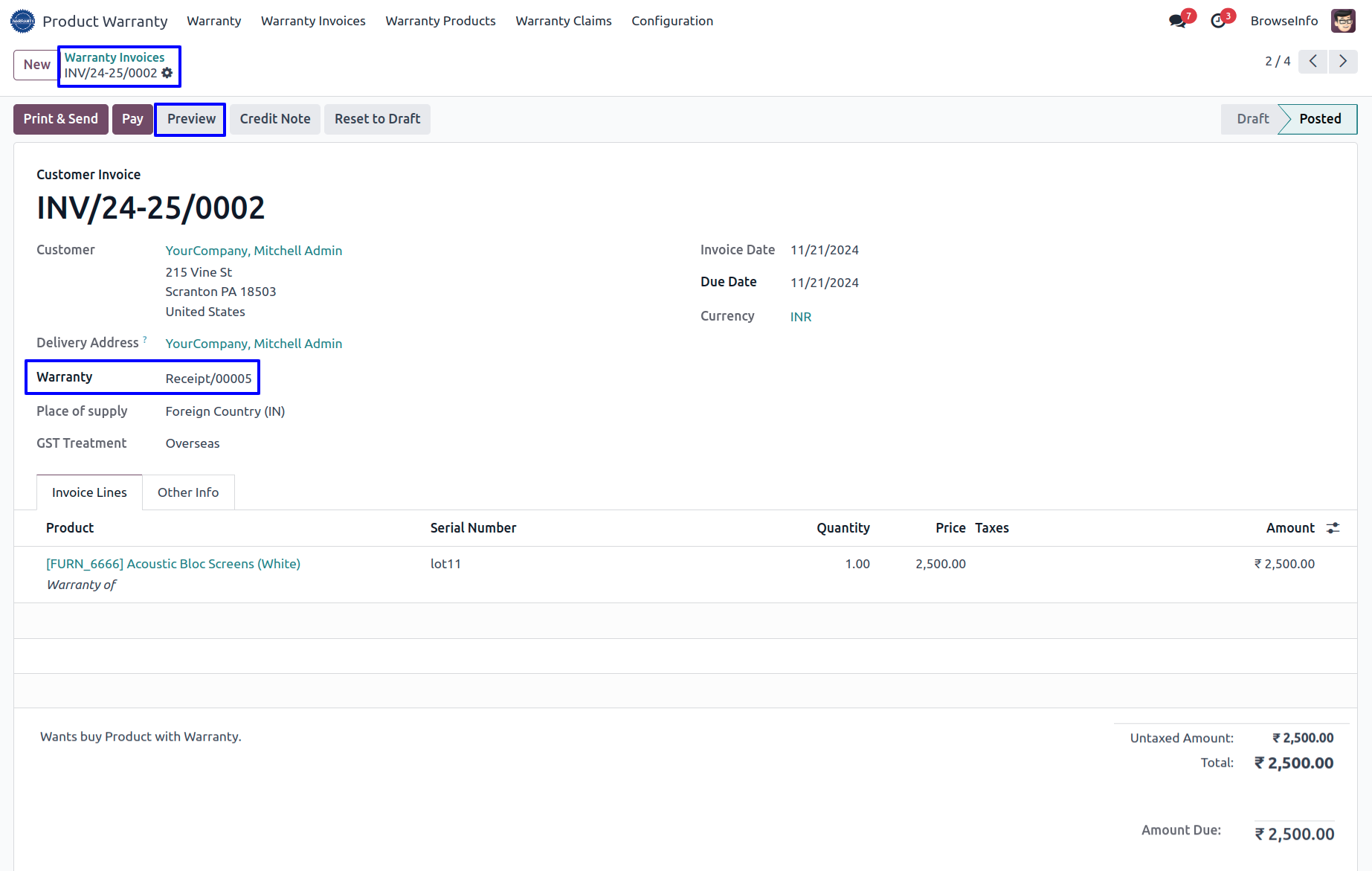Screen dimensions: 1372x871
Task: Click the user avatar picture
Action: coord(1343,21)
